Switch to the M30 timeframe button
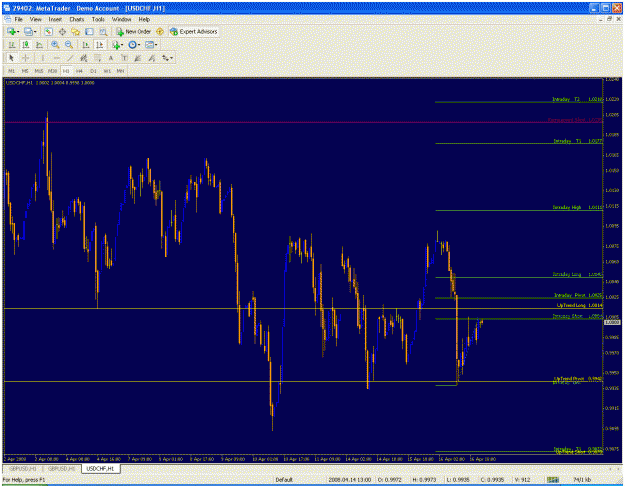Screen dimensions: 625x486 52,71
